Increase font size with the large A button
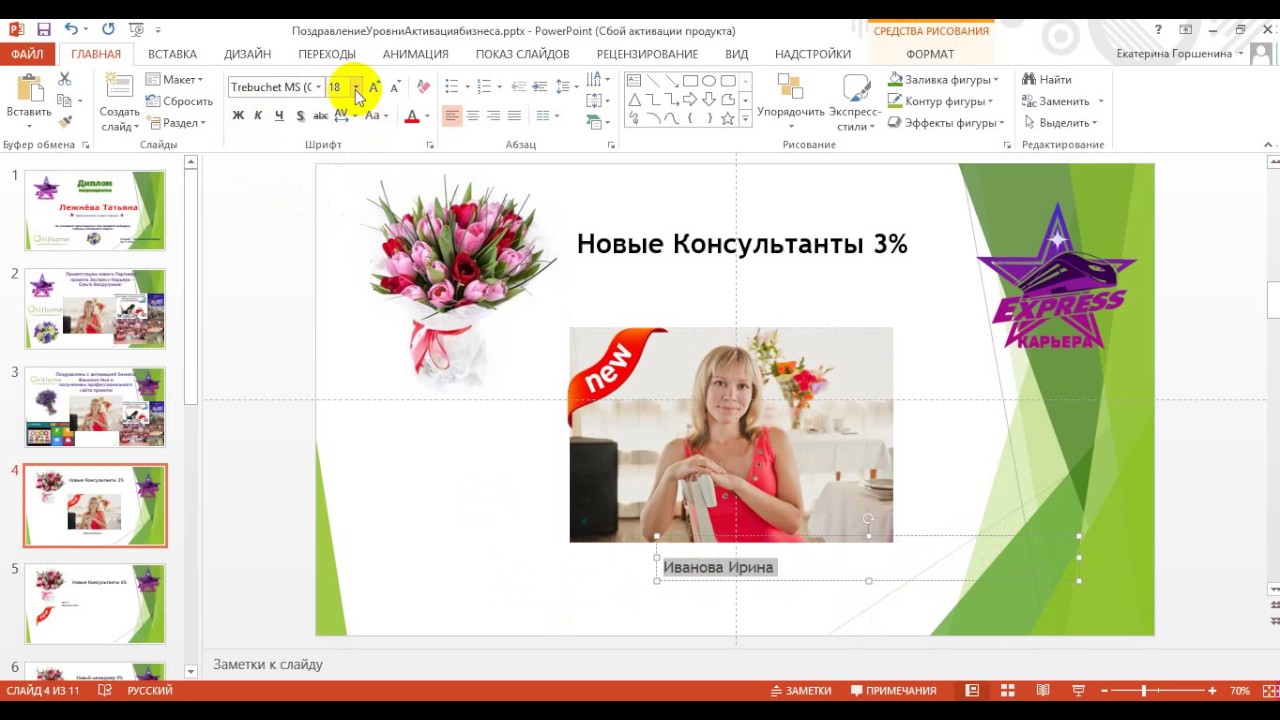Screen dimensions: 1280x720 pyautogui.click(x=374, y=87)
